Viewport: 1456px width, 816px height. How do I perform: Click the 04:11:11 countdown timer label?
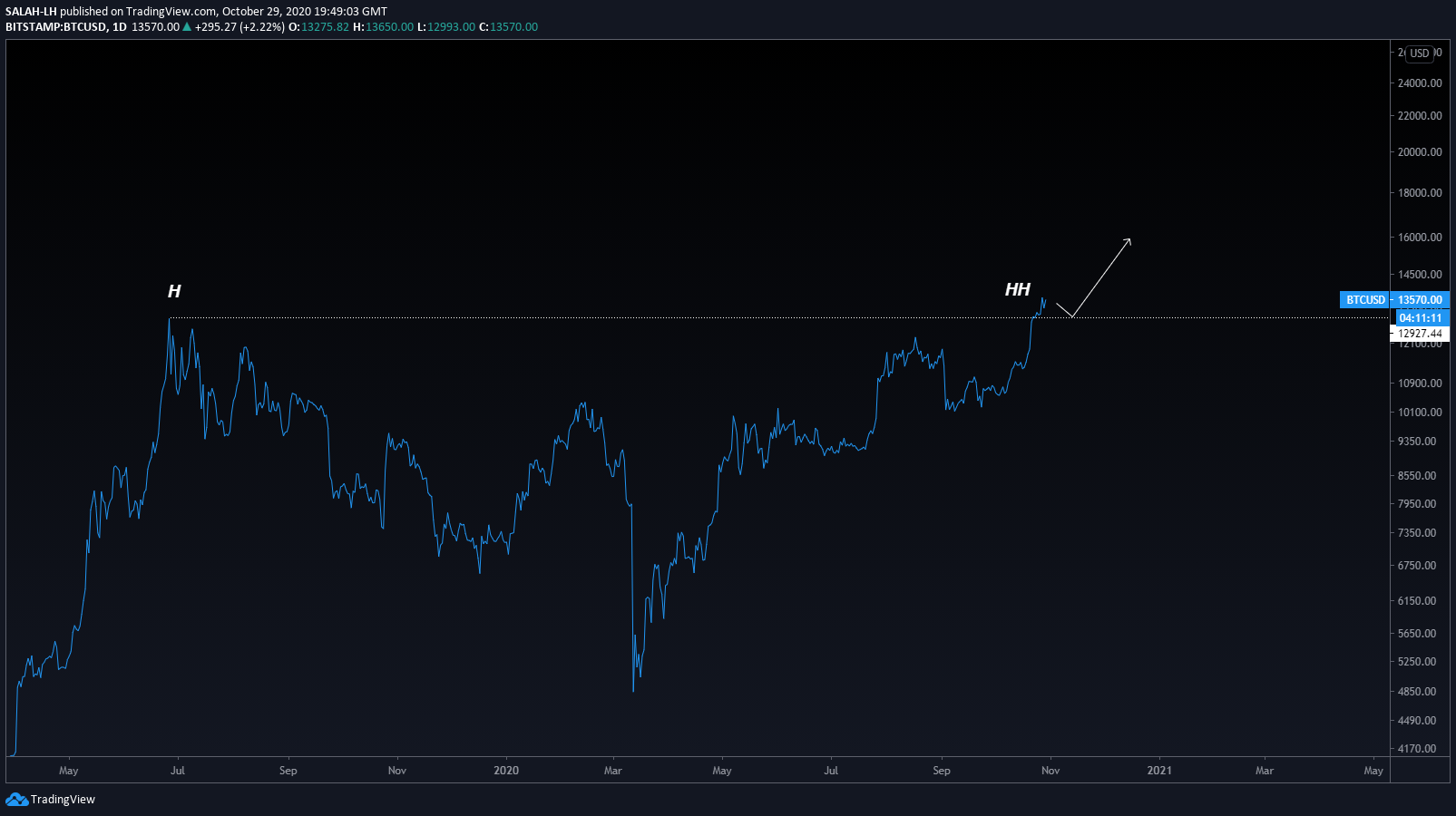tap(1420, 318)
